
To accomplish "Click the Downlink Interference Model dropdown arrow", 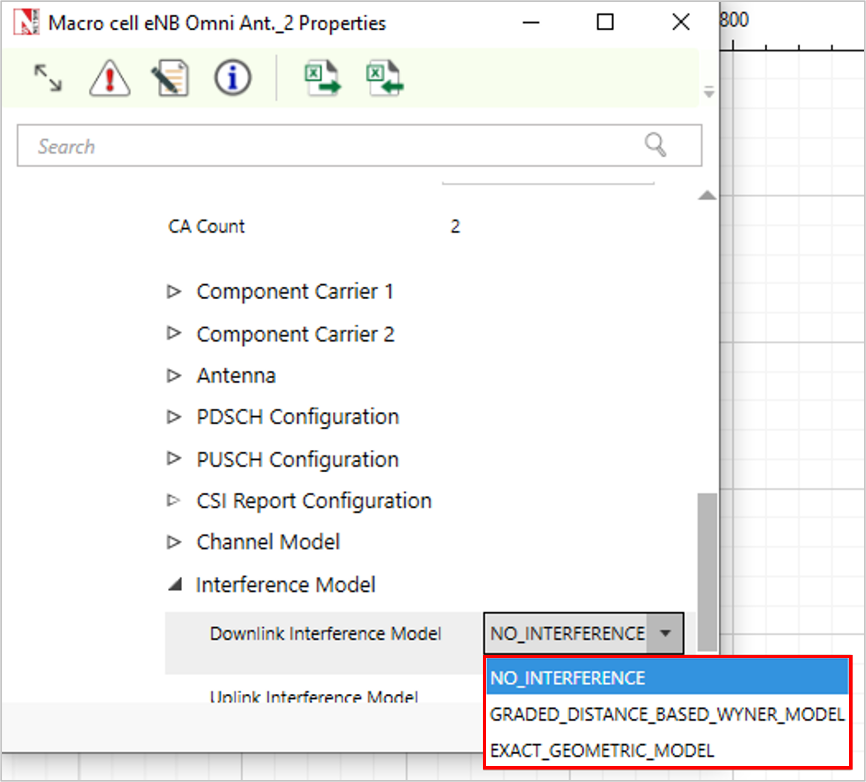I will (x=665, y=634).
